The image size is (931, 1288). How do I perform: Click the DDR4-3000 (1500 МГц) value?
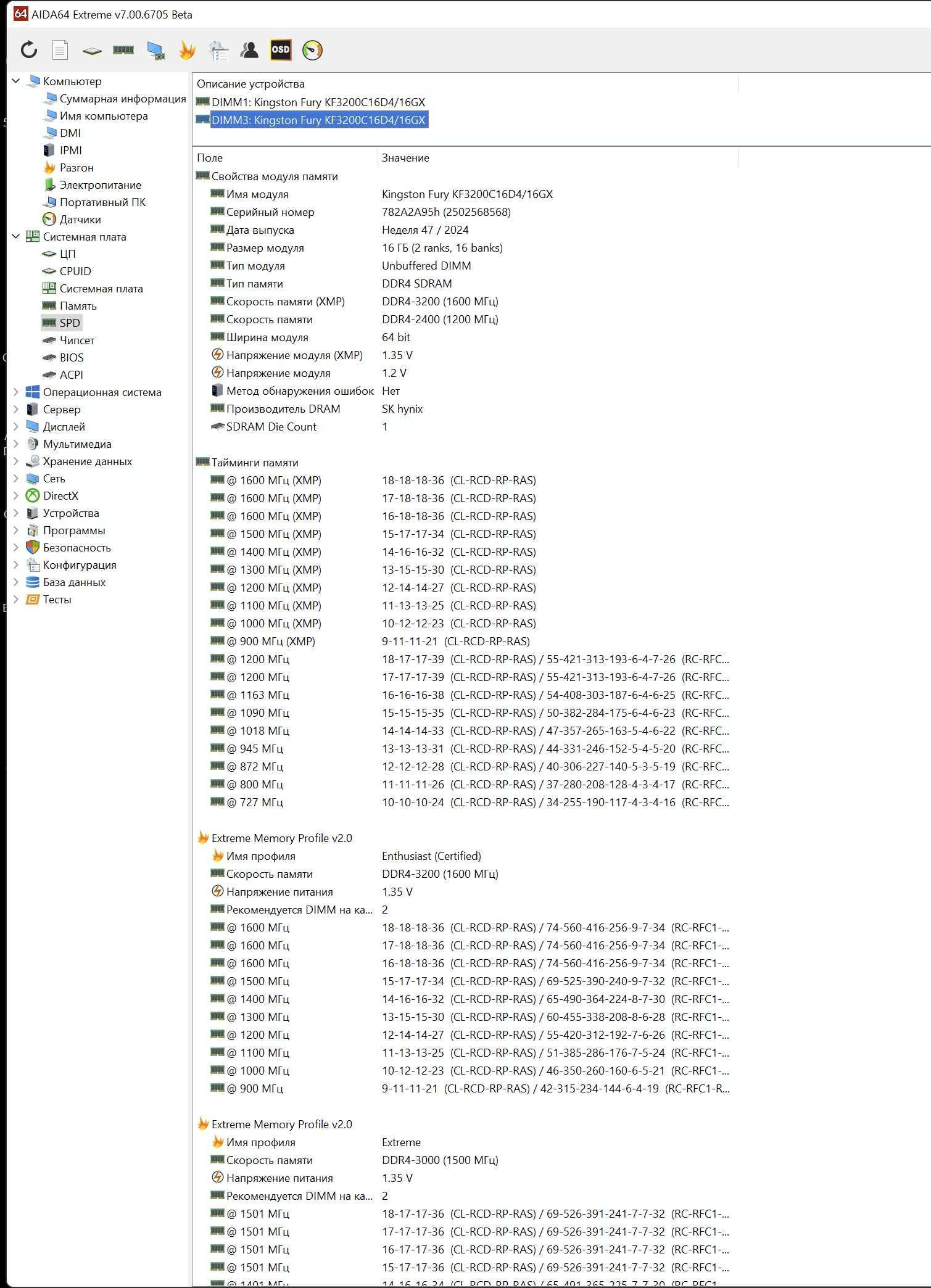[x=440, y=1160]
